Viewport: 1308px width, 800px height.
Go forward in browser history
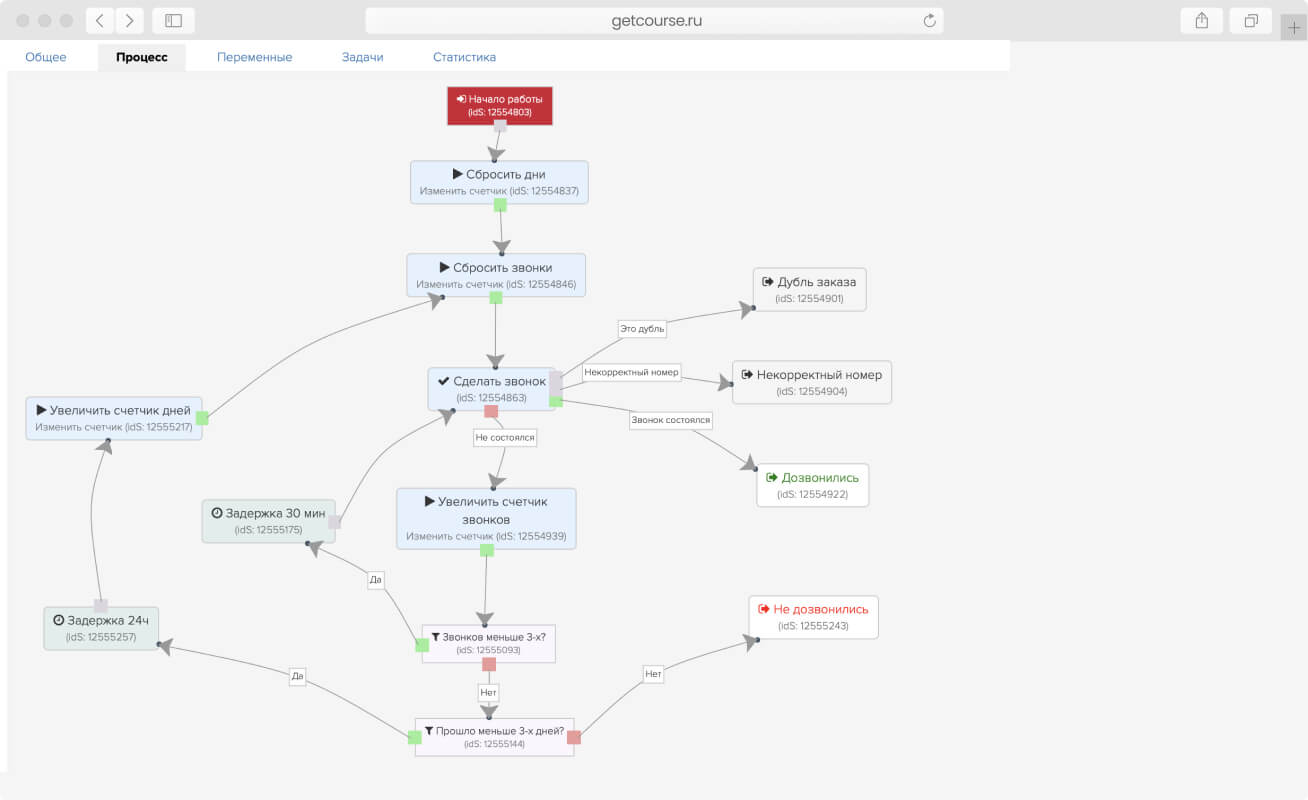point(130,20)
